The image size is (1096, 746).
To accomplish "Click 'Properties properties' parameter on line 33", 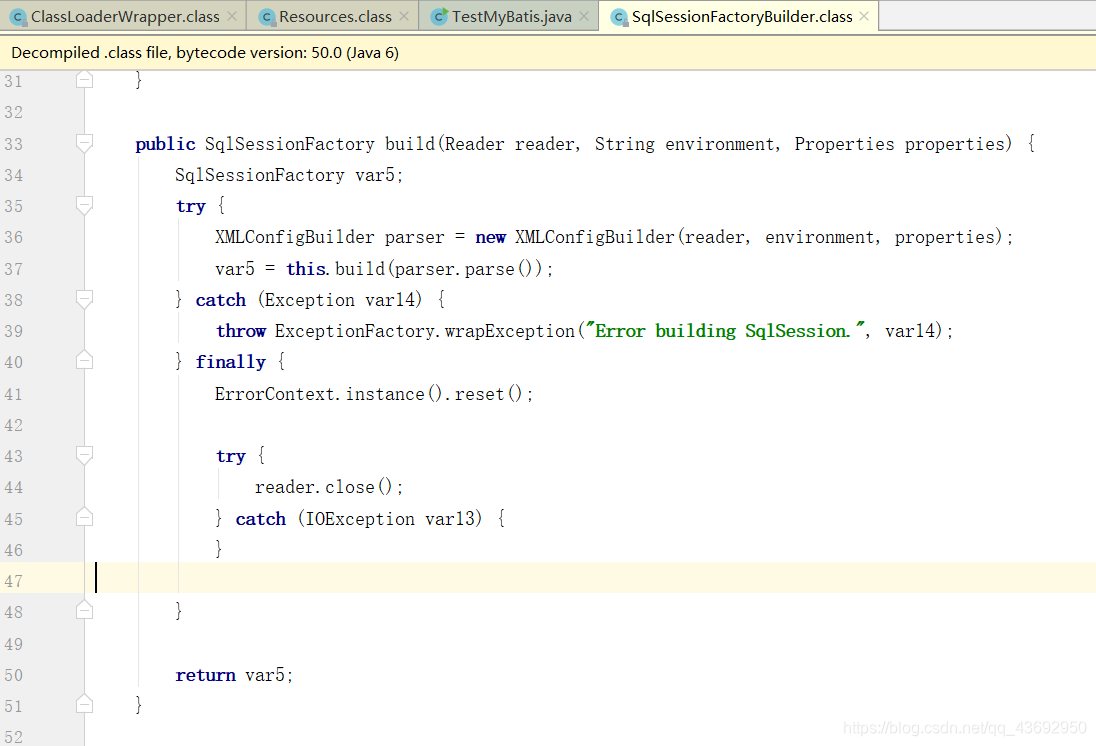I will pos(900,144).
